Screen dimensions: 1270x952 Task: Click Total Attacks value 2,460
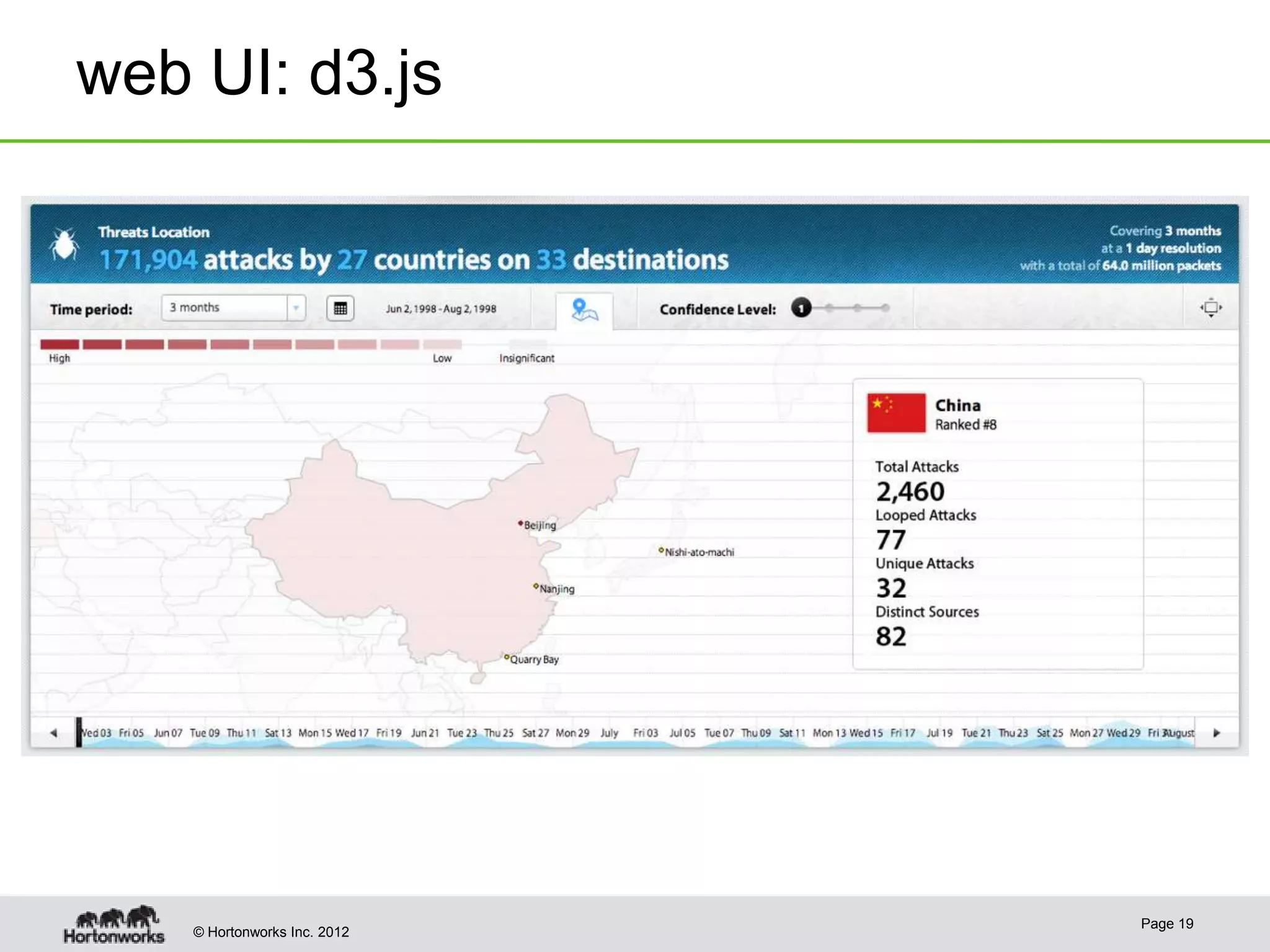[x=910, y=491]
